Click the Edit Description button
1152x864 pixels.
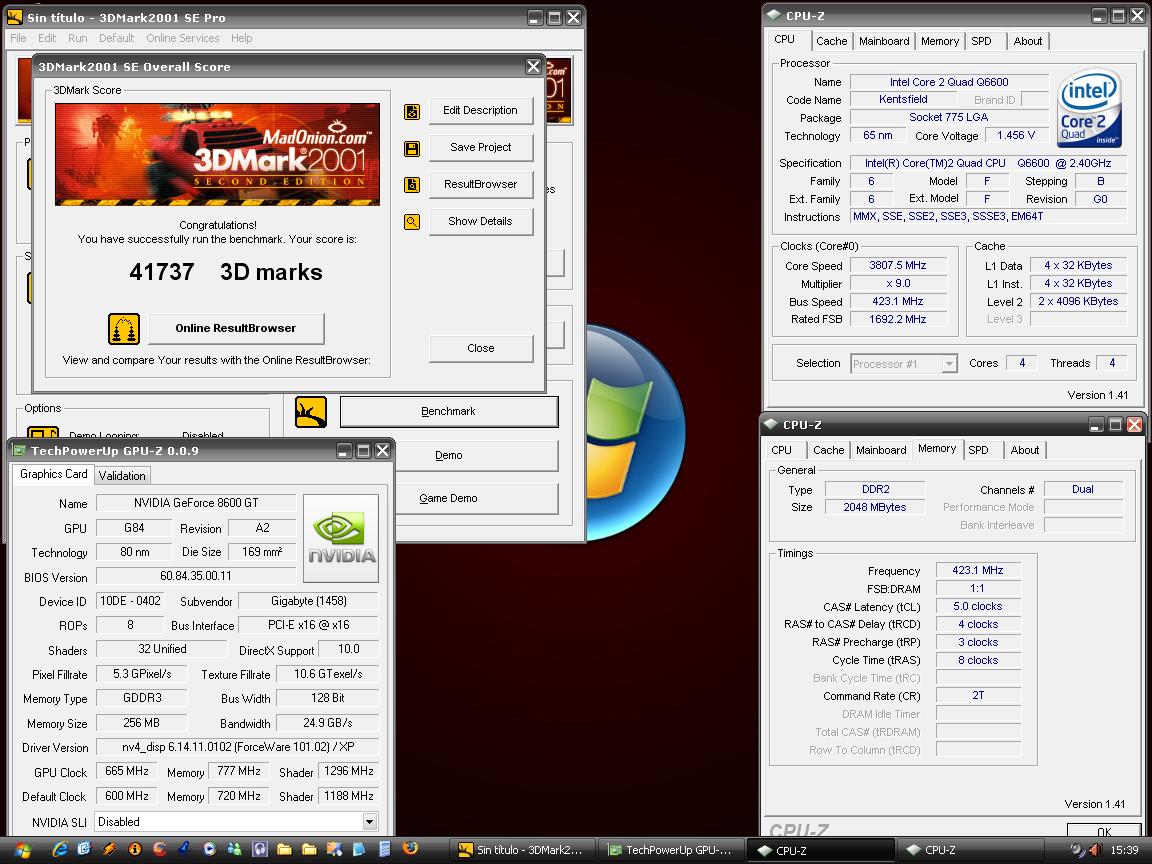click(x=480, y=110)
